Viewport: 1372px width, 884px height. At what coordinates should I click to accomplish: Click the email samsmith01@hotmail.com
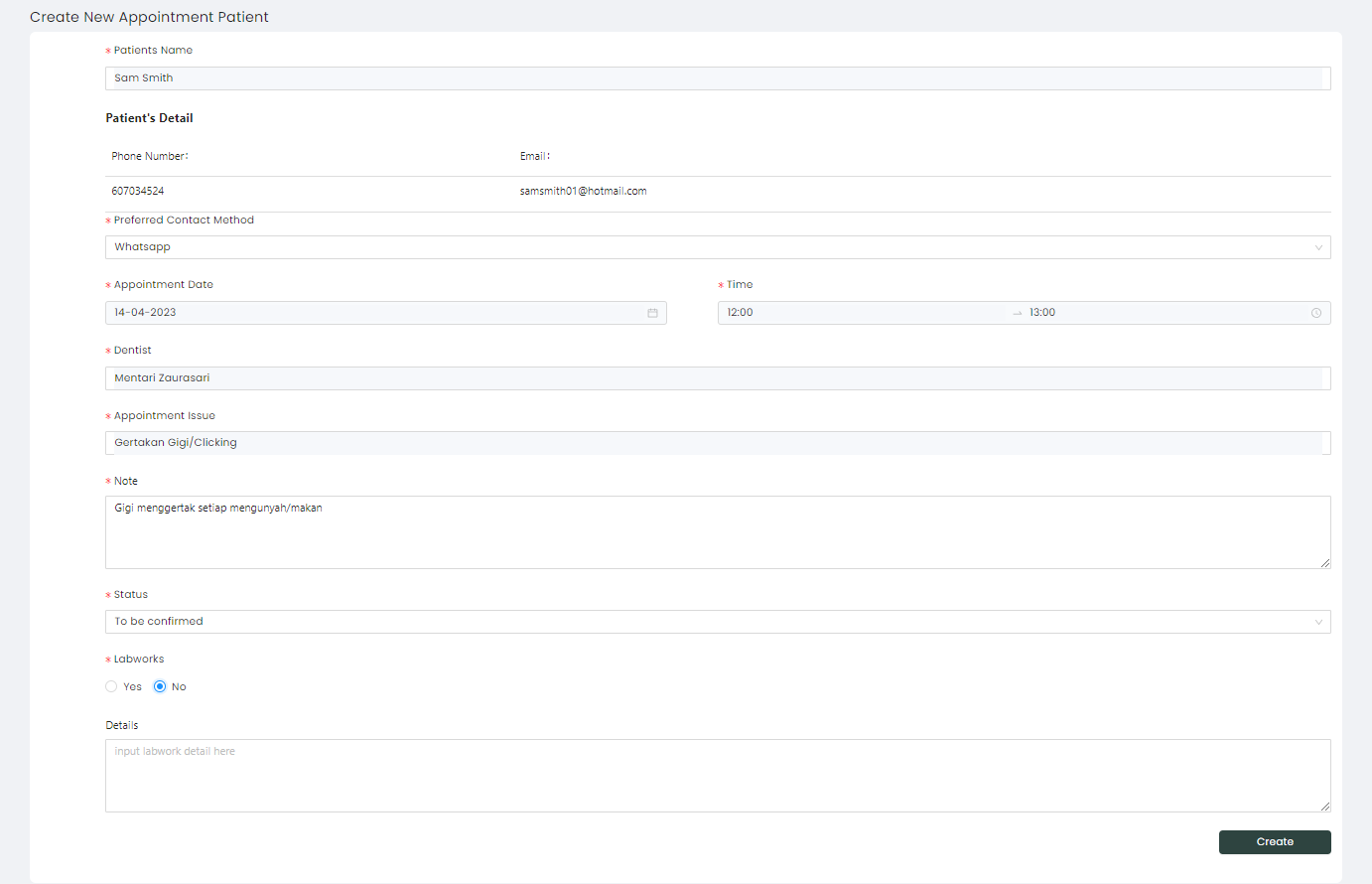tap(584, 191)
